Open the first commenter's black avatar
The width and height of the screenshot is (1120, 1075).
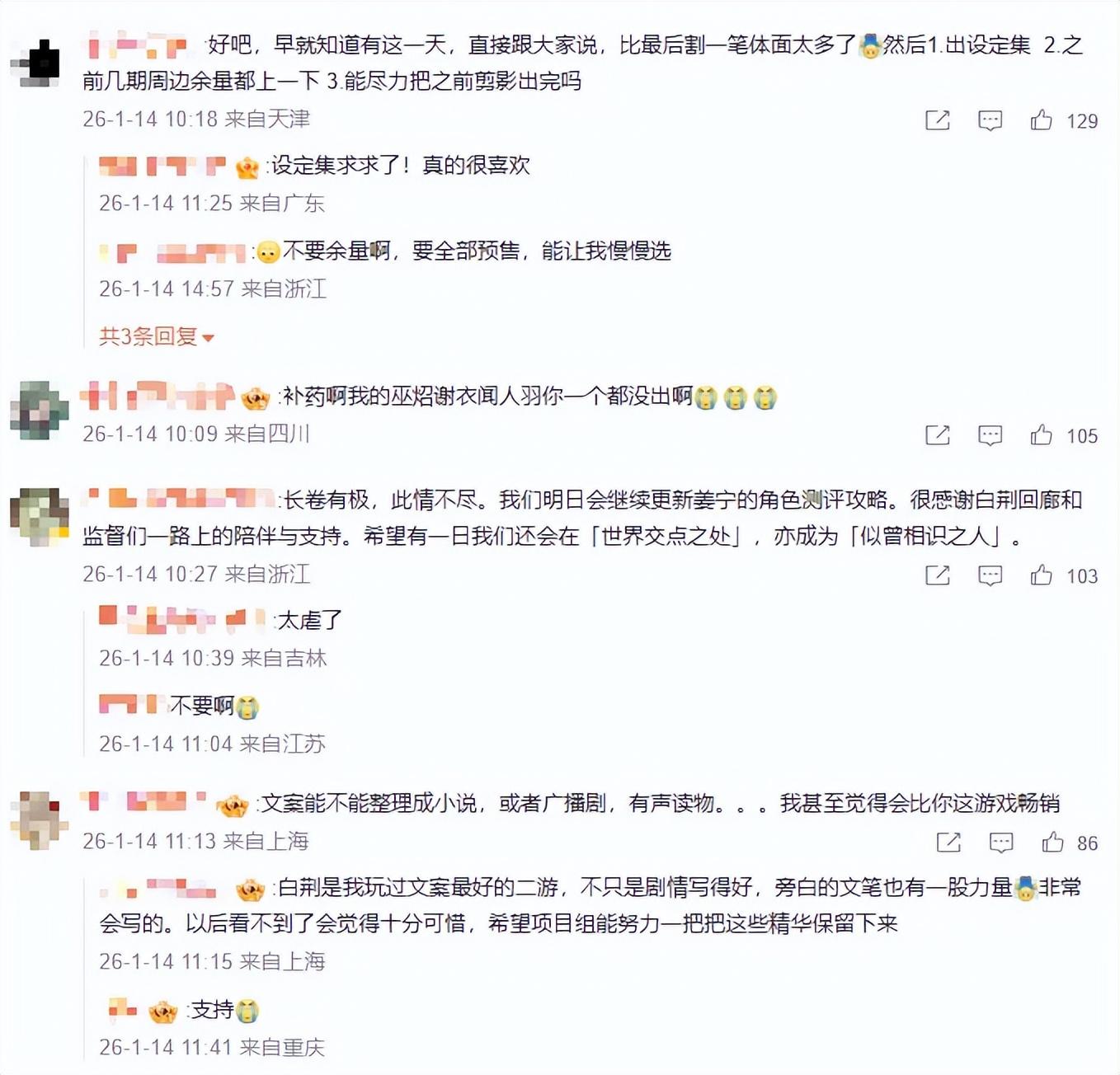tap(40, 63)
